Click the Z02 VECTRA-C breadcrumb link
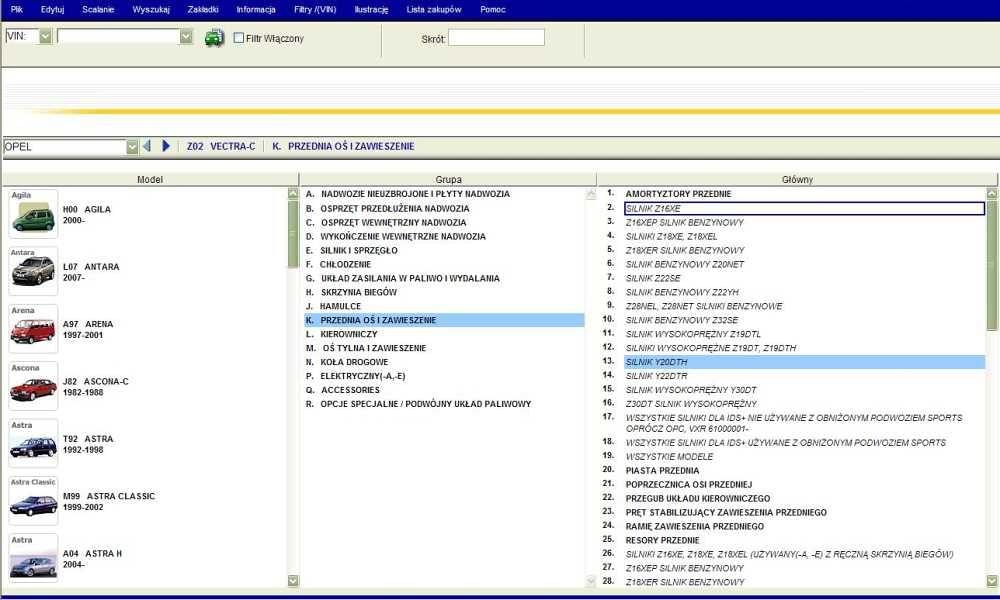This screenshot has height=600, width=1000. (221, 146)
